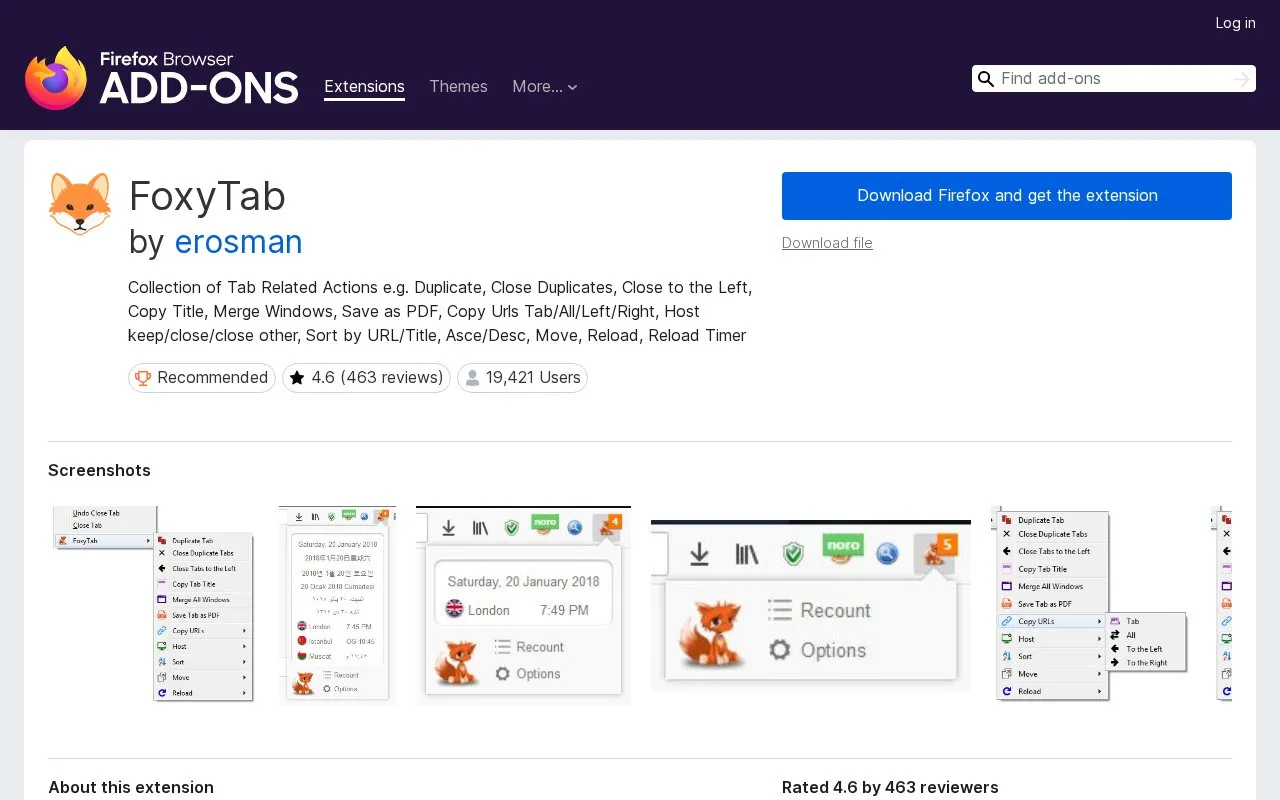This screenshot has width=1280, height=800.
Task: Click the 19,421 Users text
Action: [533, 378]
